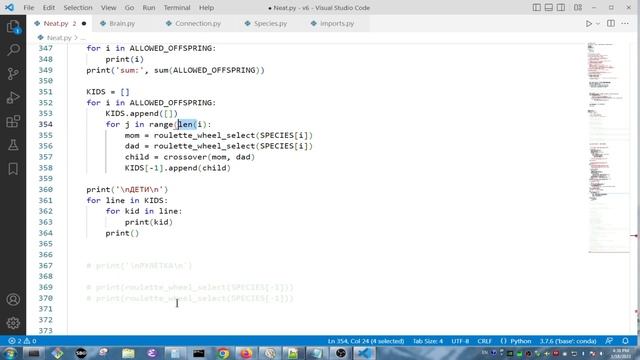Select the 3.7.6 conda interpreter
The width and height of the screenshot is (640, 360).
(568, 341)
